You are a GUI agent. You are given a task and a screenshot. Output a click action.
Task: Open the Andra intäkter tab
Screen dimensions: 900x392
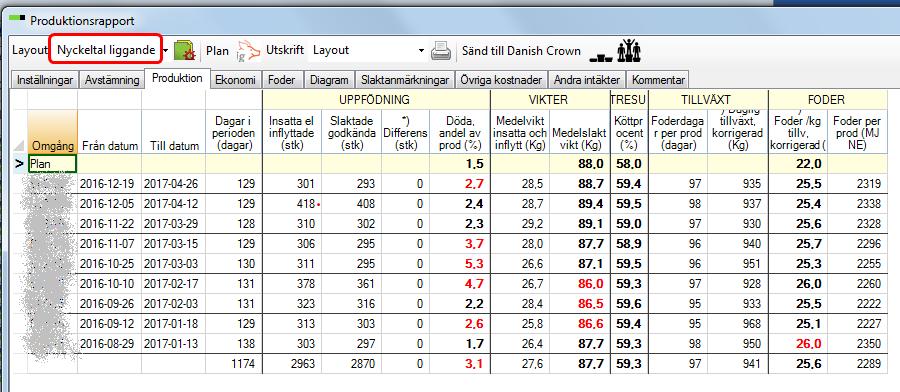pyautogui.click(x=586, y=80)
